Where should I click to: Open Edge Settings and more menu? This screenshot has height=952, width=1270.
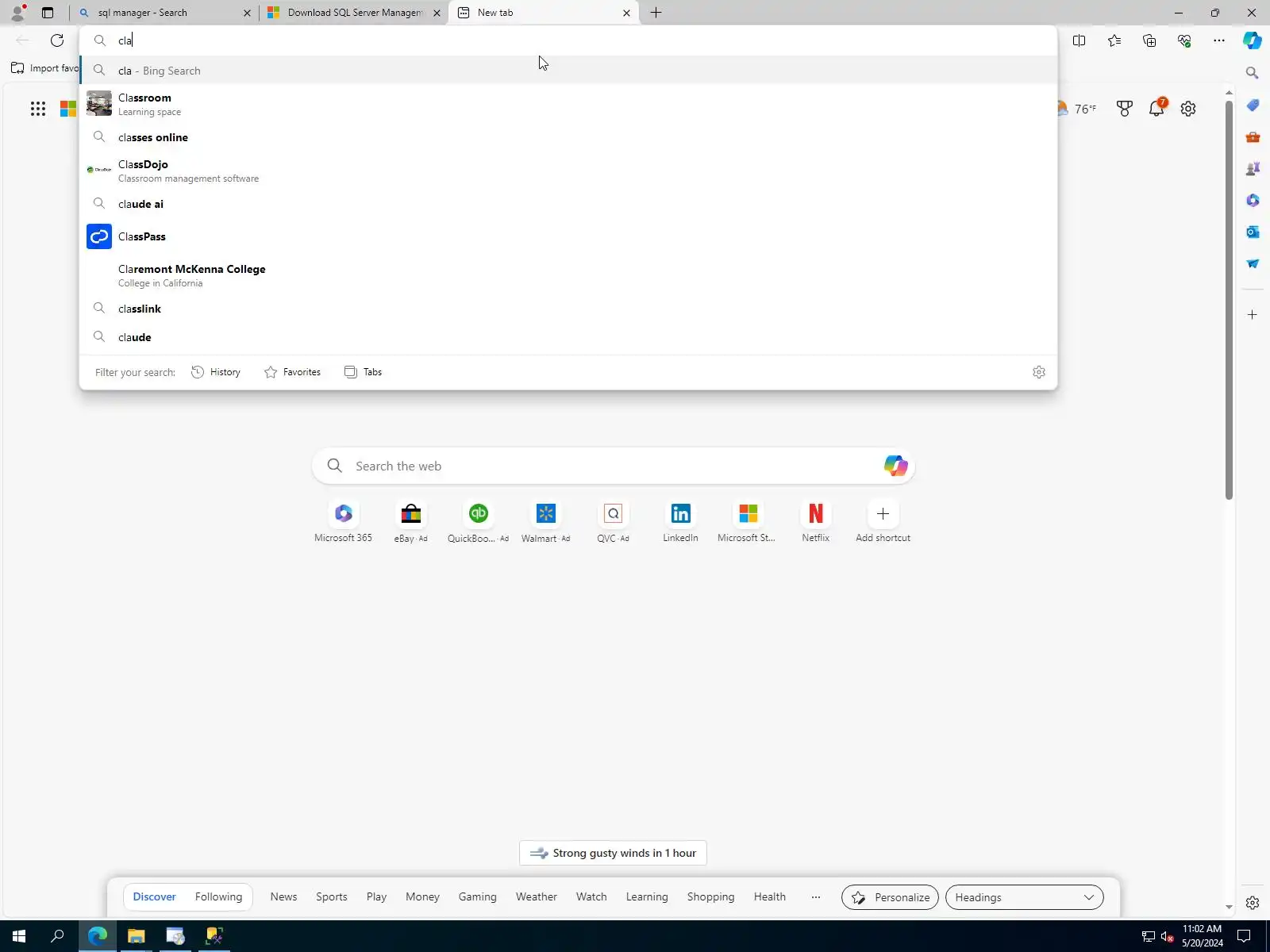(1219, 40)
